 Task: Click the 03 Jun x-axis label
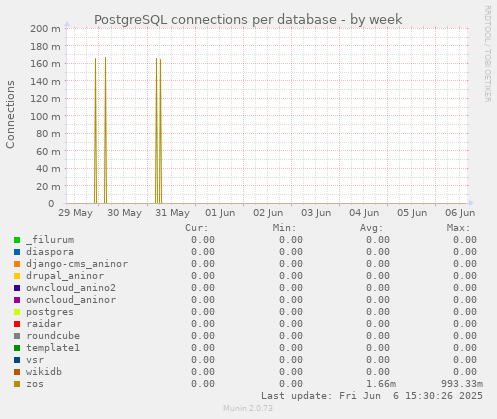point(316,213)
